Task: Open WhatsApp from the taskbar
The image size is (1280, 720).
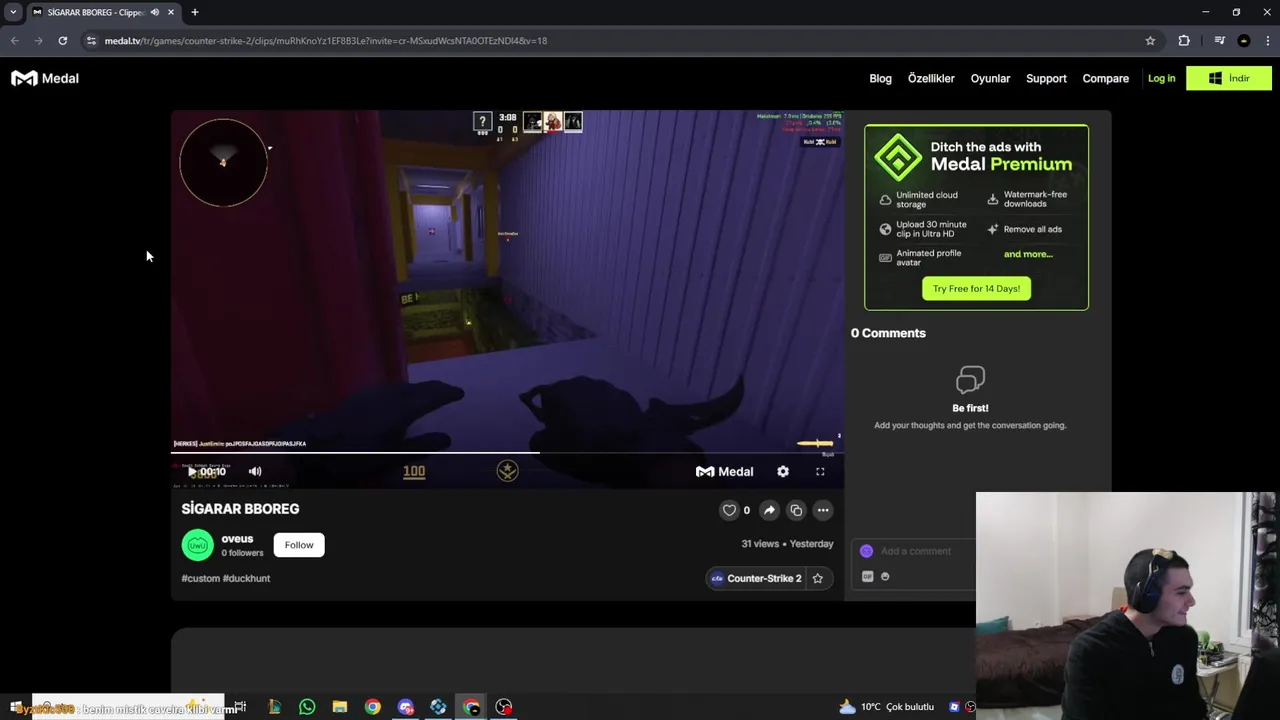Action: 307,707
